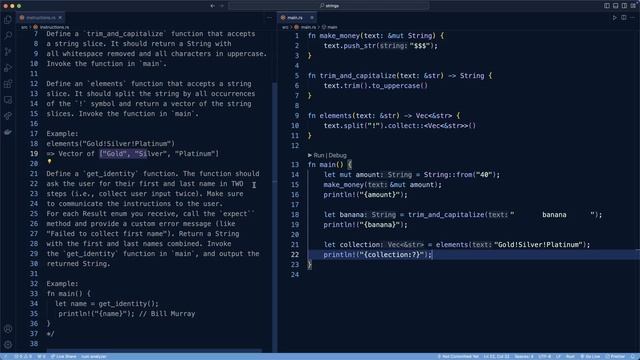
Task: Click the Ln 22, Col 31 cursor position
Action: (496, 356)
